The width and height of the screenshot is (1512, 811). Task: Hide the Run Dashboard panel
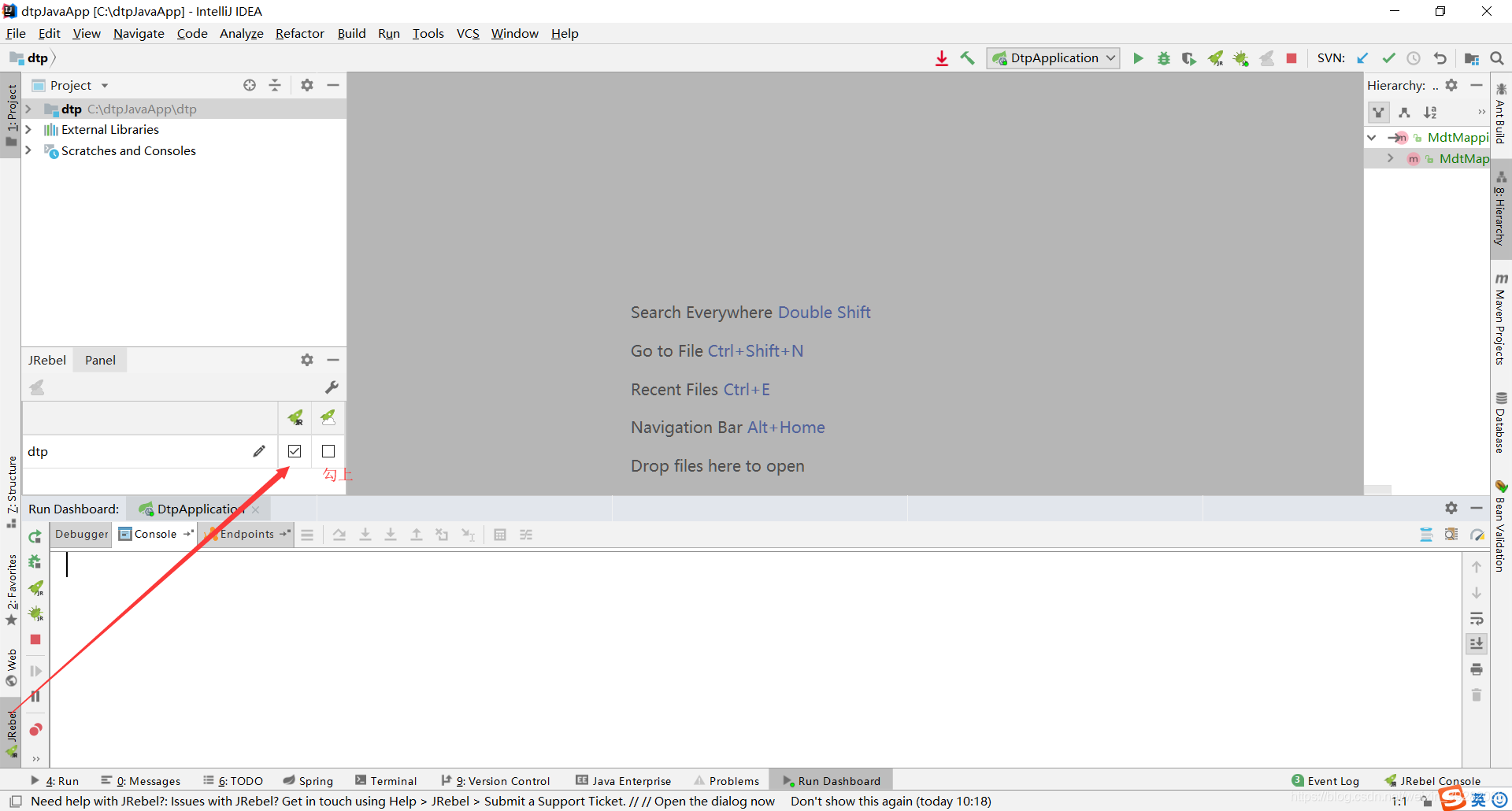1477,509
